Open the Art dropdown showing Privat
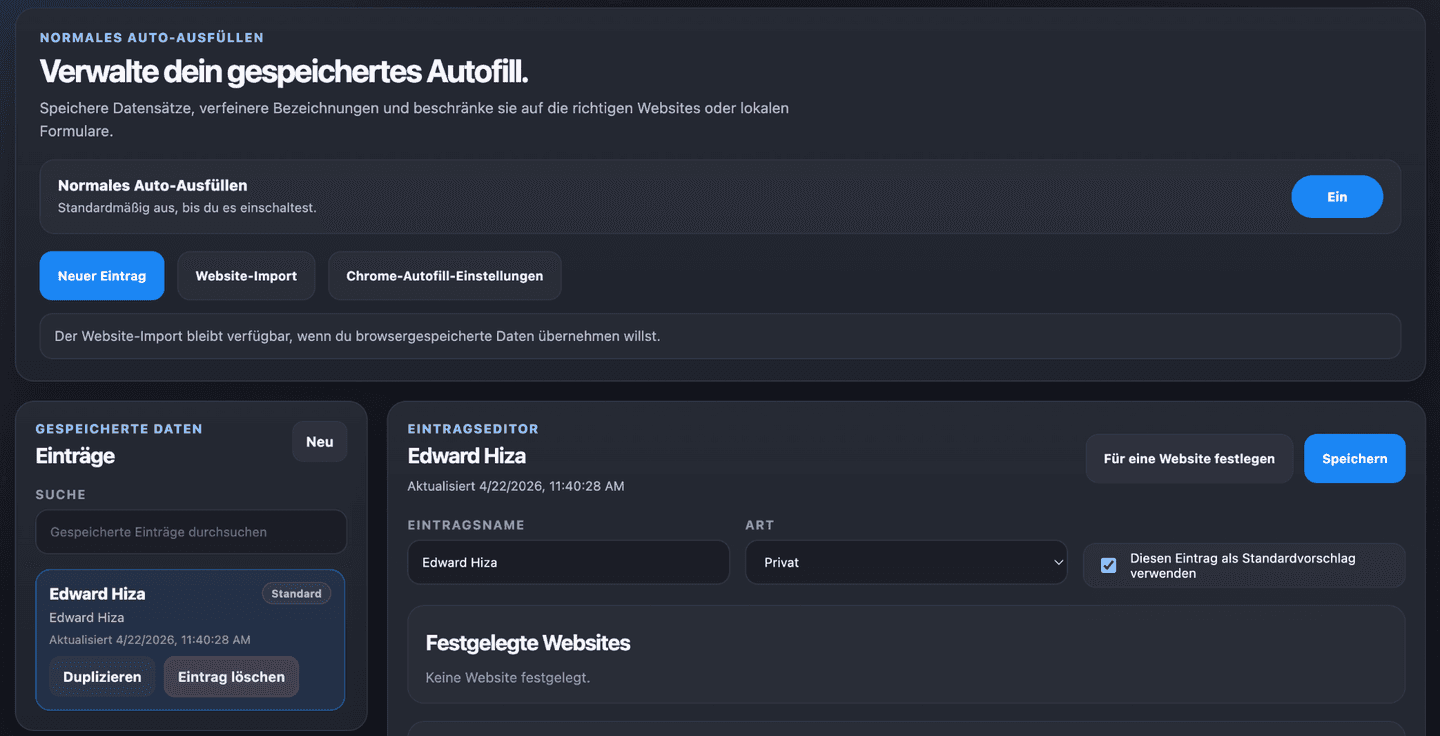This screenshot has height=736, width=1440. pos(905,562)
